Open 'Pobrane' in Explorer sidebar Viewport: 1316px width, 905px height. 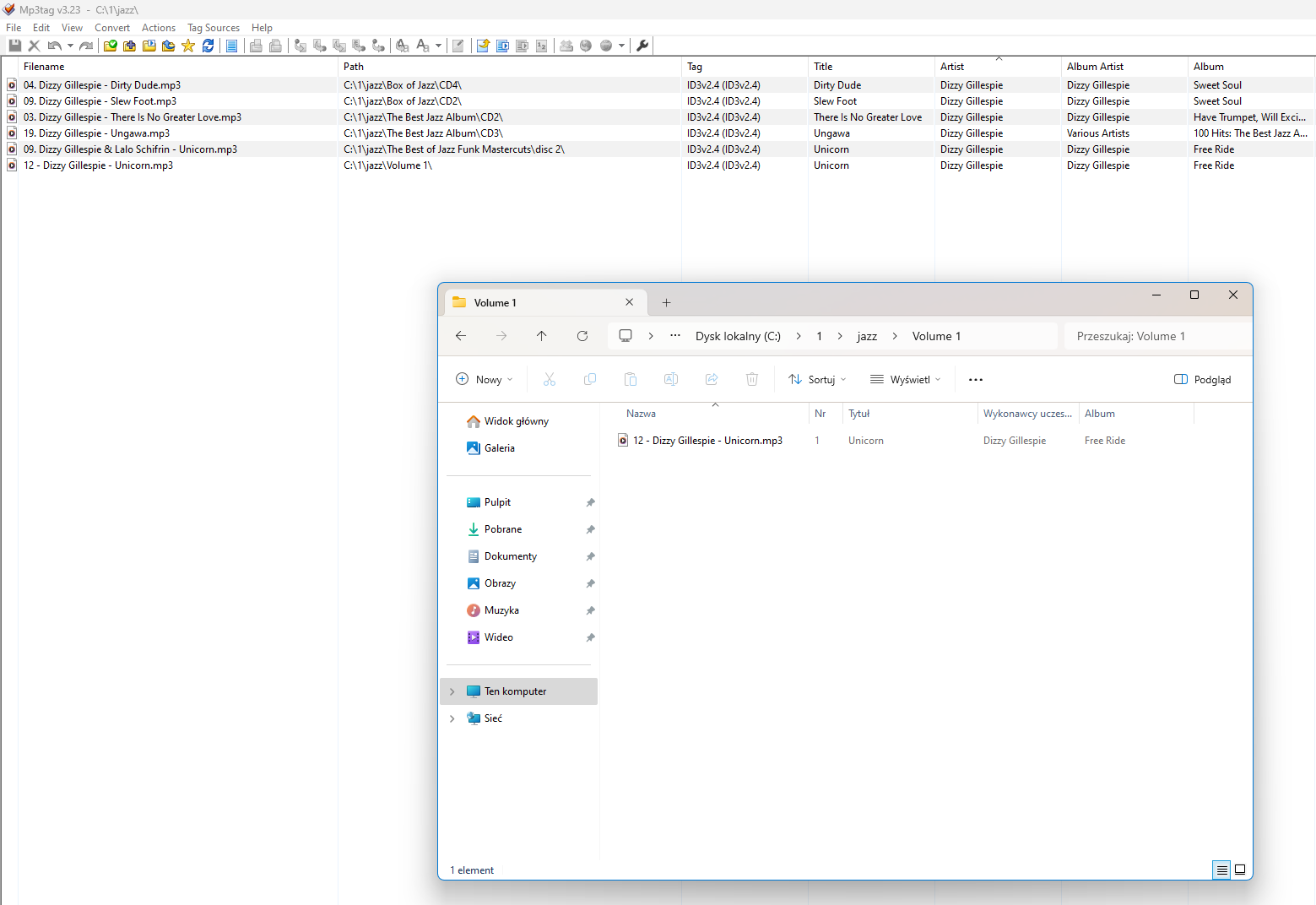503,529
